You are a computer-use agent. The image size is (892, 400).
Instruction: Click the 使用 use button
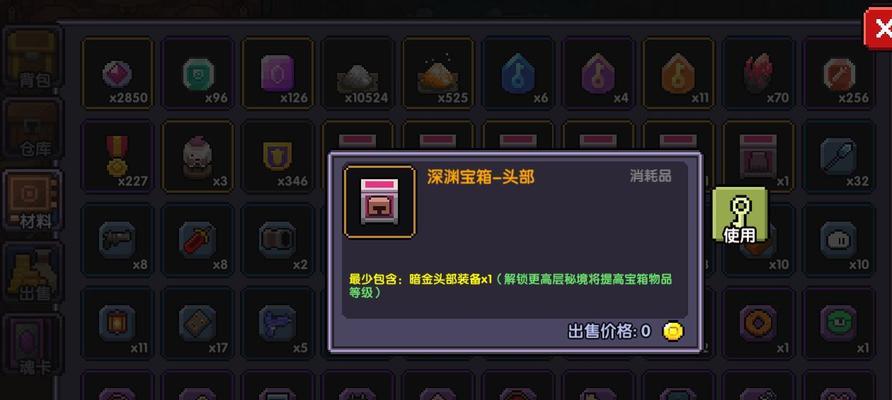tap(740, 216)
